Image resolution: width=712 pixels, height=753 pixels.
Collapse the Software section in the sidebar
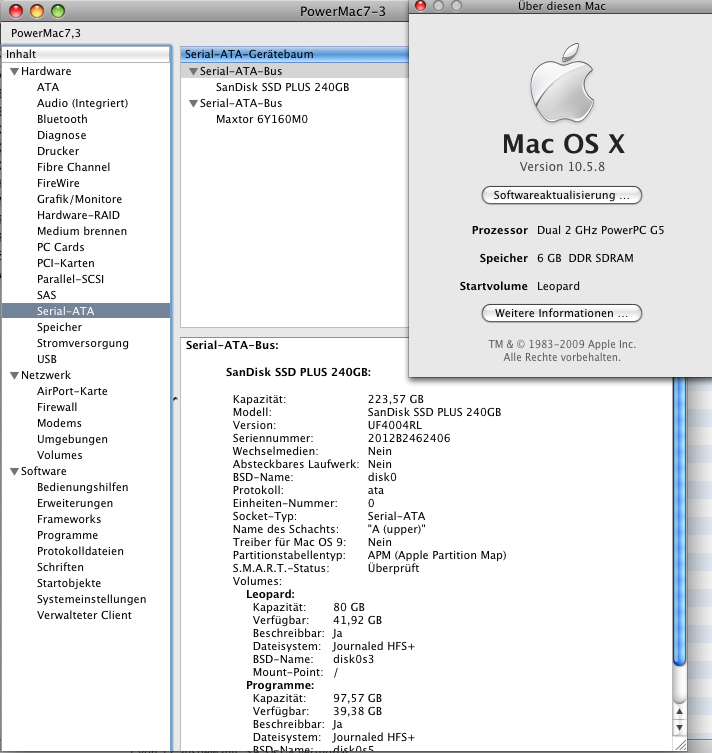(14, 472)
